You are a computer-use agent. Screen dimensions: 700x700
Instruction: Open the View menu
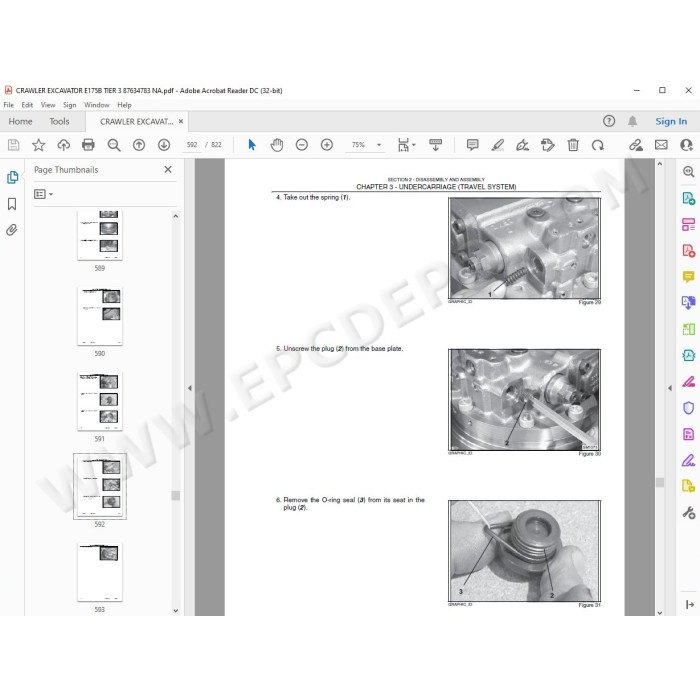[x=48, y=105]
